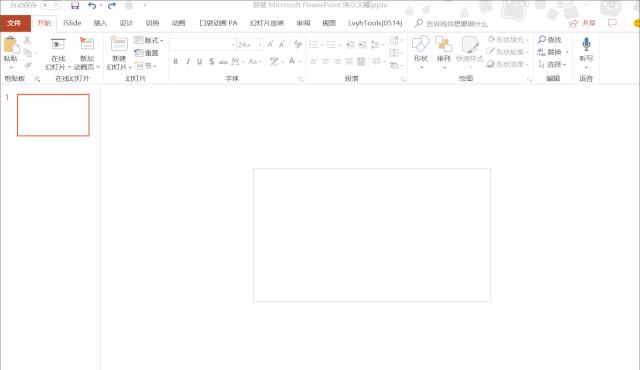Click the Save icon in the title bar
Viewport: 640px width, 370px height.
75,6
